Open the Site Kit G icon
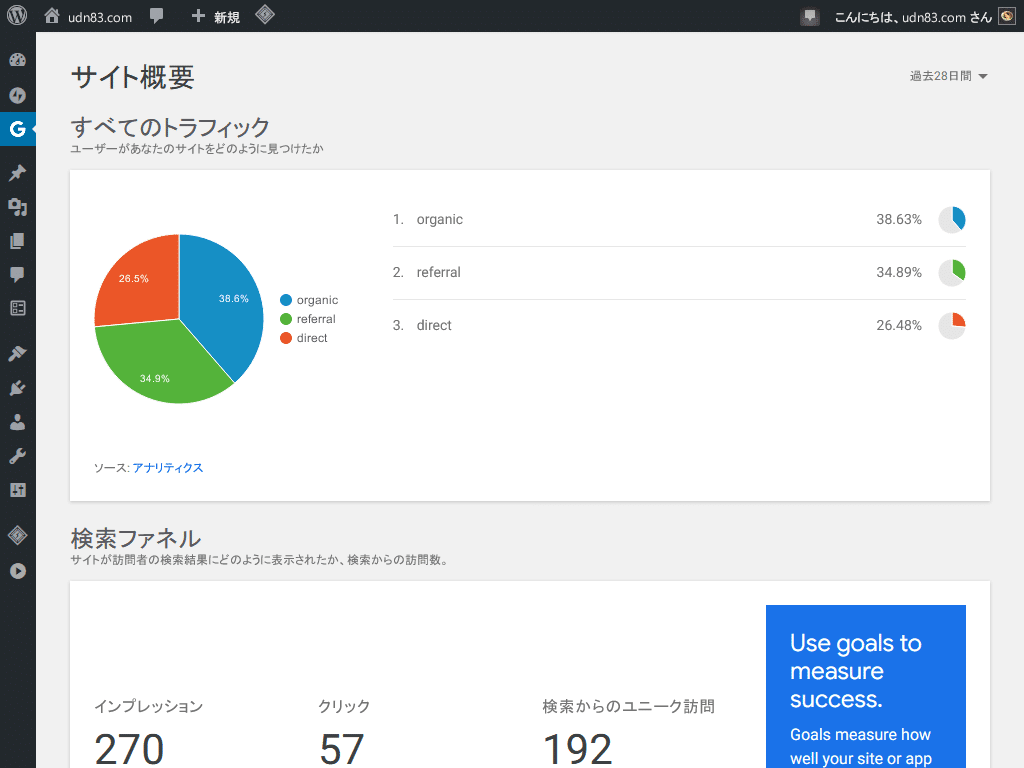 [x=18, y=129]
